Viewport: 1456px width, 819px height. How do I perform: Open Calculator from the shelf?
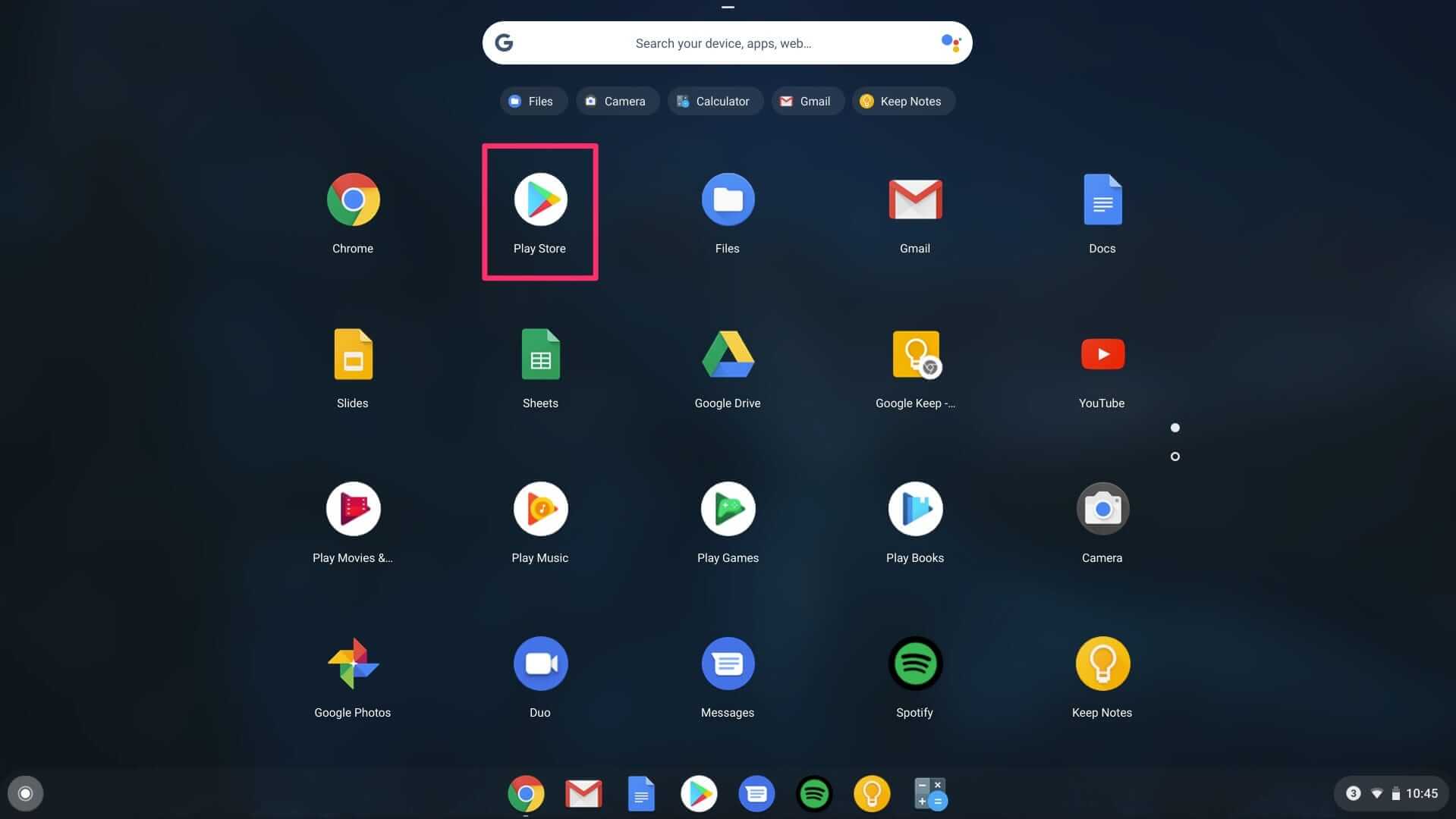coord(929,793)
